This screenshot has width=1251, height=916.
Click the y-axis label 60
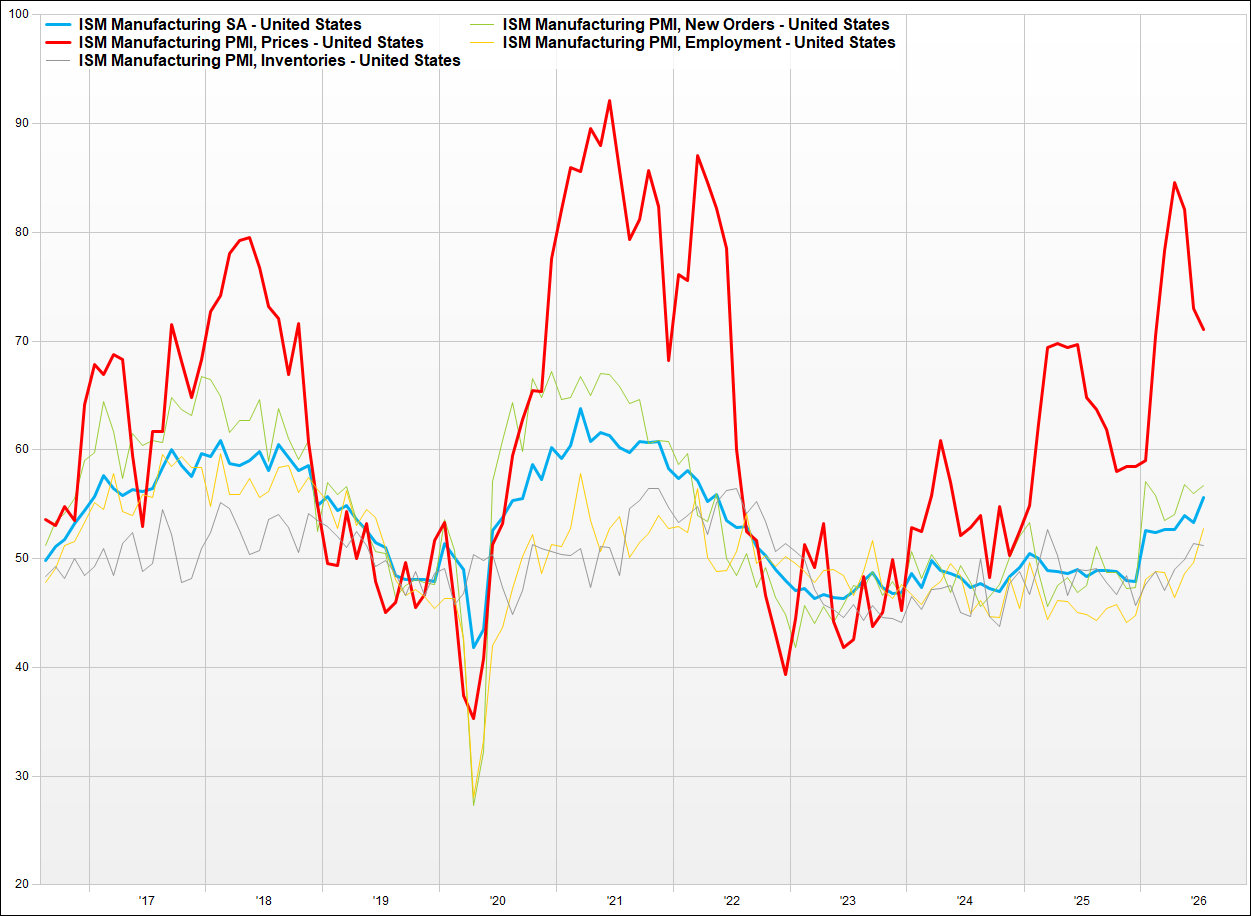21,450
